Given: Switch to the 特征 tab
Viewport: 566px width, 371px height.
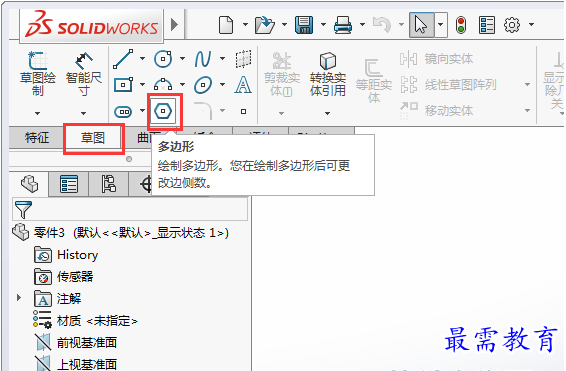Looking at the screenshot, I should click(37, 138).
